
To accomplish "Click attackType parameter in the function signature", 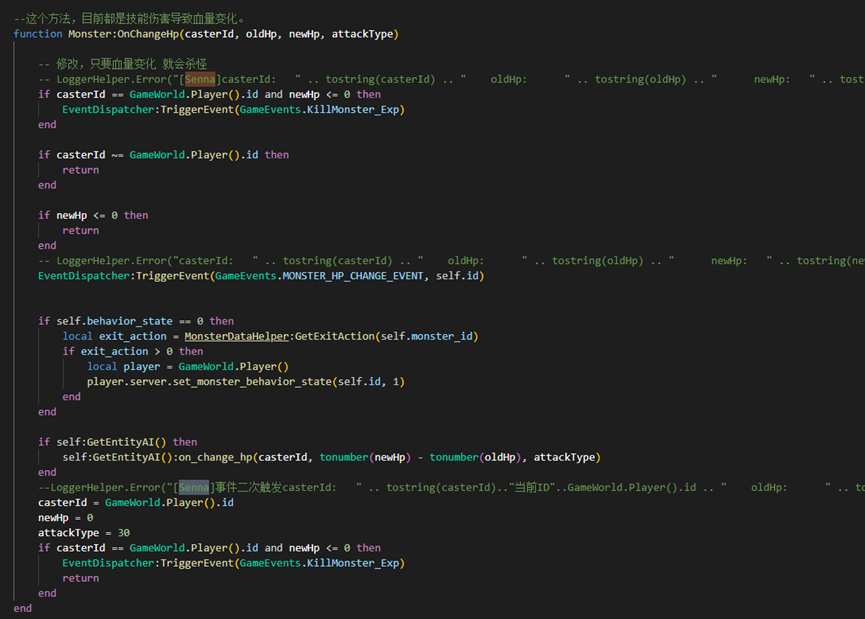I will tap(362, 34).
